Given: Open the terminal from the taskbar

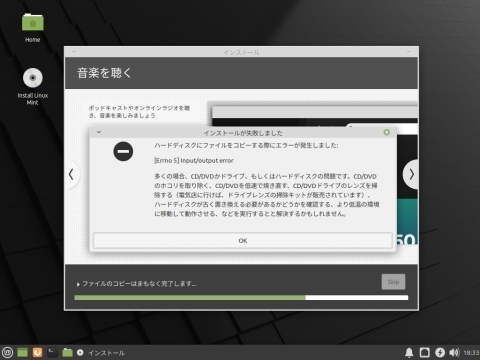Looking at the screenshot, I should [52, 352].
